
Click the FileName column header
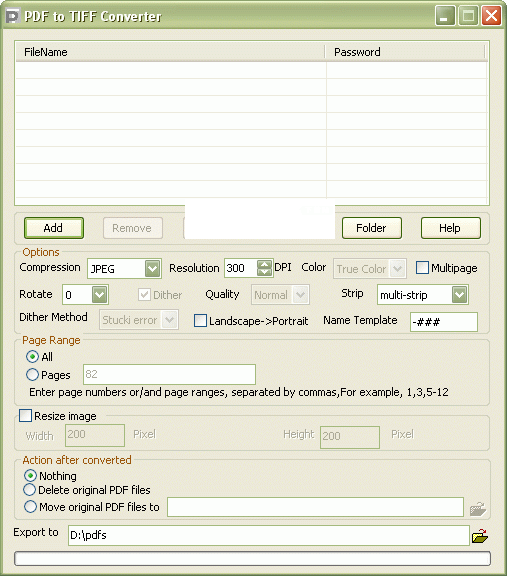[170, 52]
